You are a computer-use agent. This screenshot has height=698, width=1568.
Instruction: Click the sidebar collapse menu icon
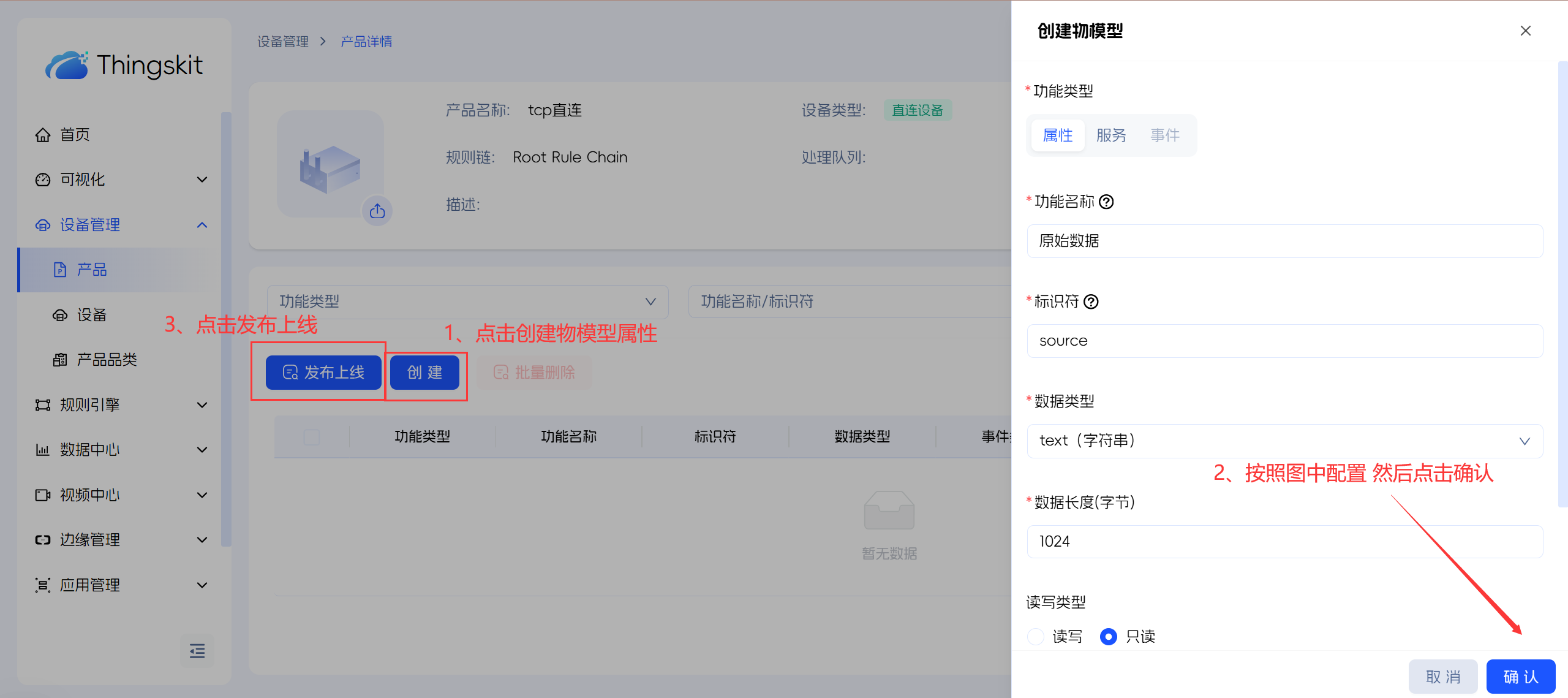(x=197, y=651)
